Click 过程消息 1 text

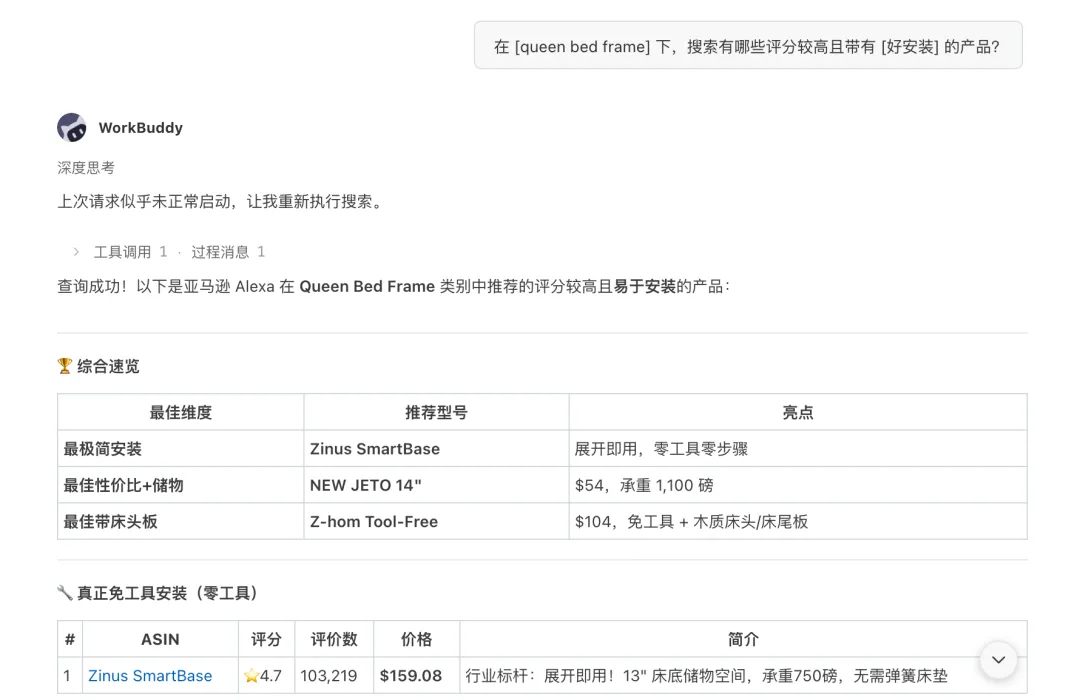[228, 252]
